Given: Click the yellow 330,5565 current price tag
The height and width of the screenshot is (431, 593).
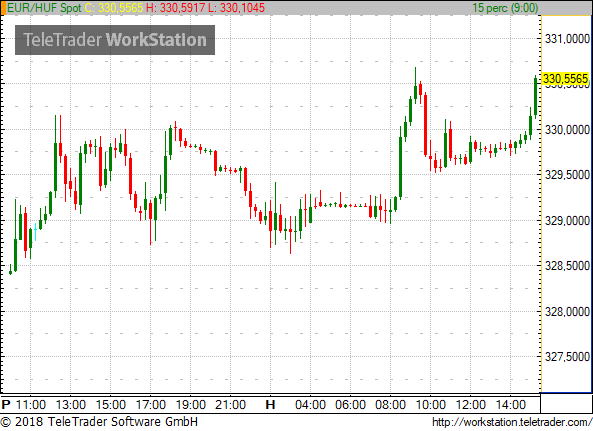Looking at the screenshot, I should pyautogui.click(x=565, y=79).
